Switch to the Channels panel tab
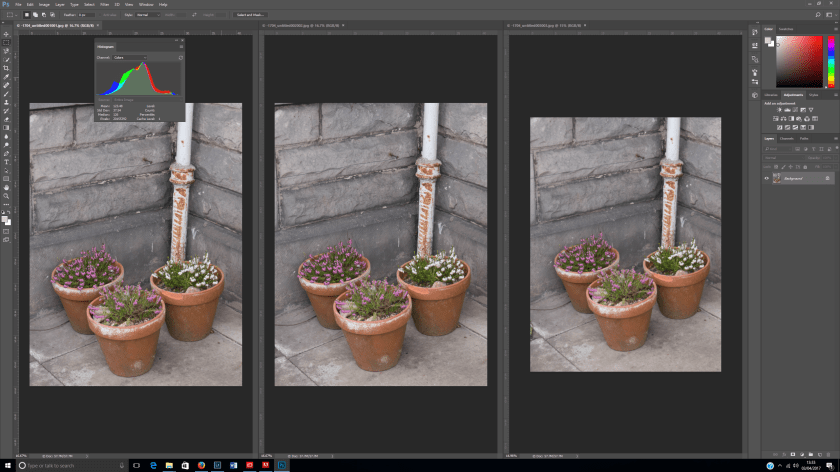Image resolution: width=840 pixels, height=472 pixels. [787, 138]
